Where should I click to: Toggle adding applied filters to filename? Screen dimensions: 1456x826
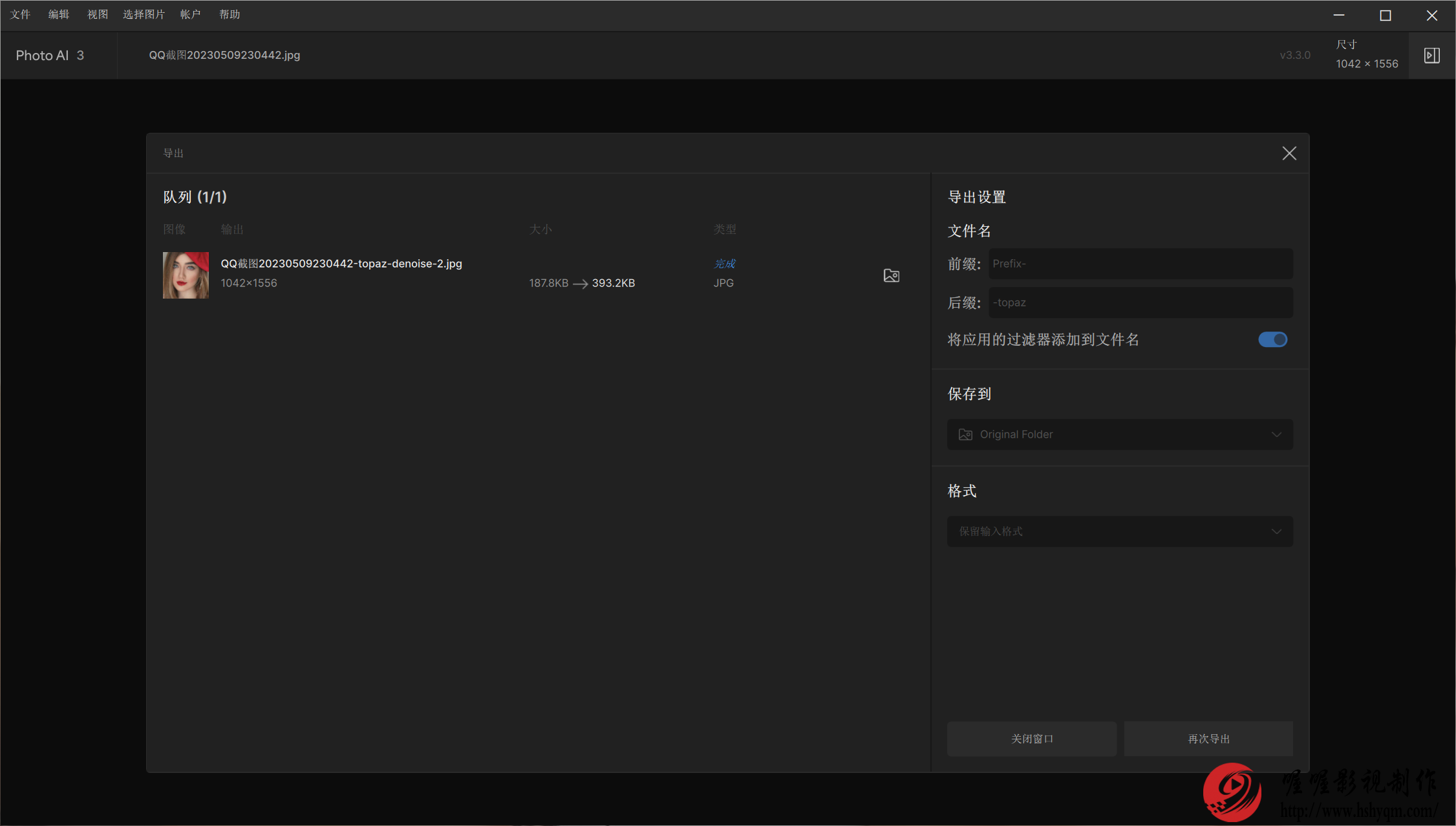point(1272,339)
